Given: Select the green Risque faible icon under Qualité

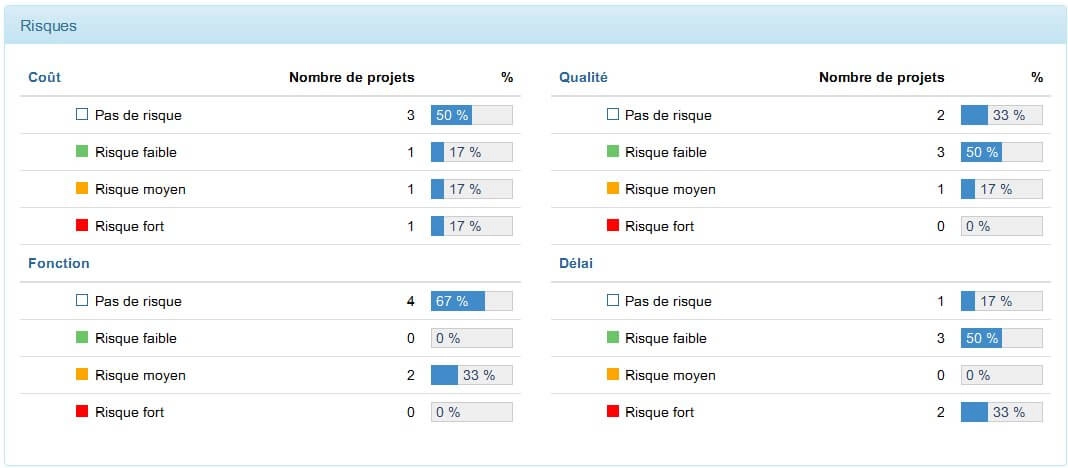Looking at the screenshot, I should point(612,151).
